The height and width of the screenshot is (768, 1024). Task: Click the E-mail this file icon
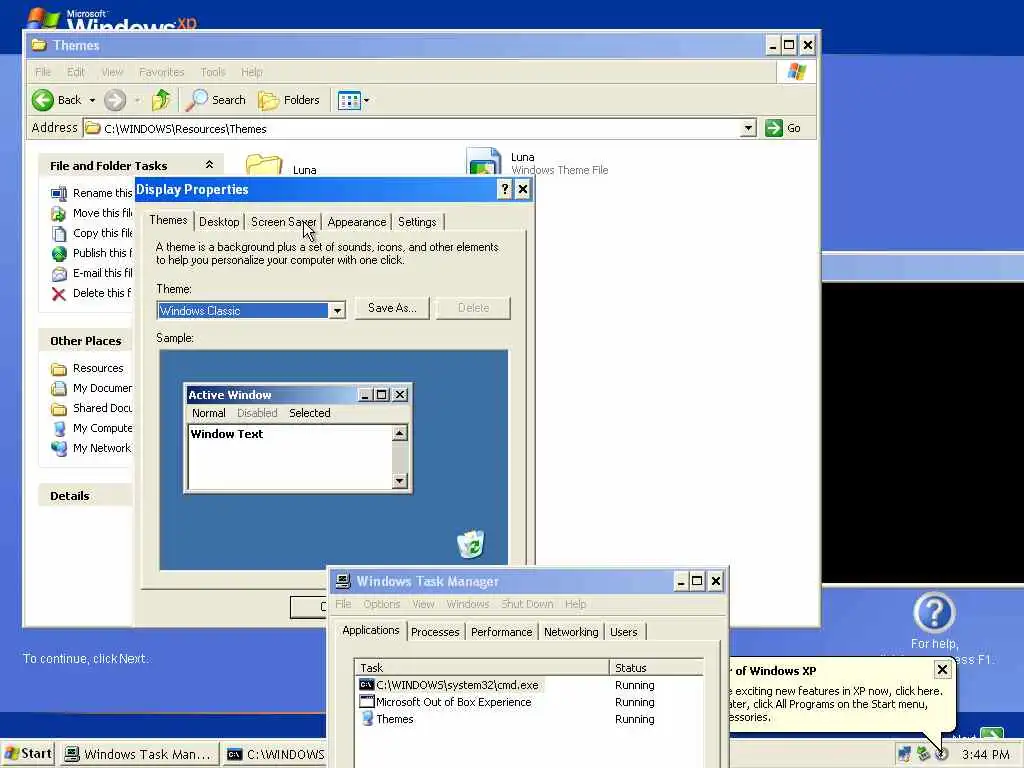tap(59, 274)
